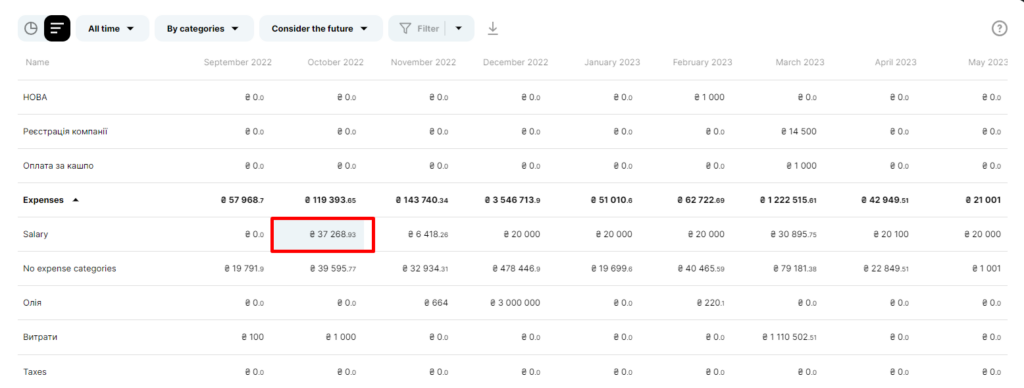Viewport: 1024px width, 388px height.
Task: Click Expenses total 51 010.6 for January 2023
Action: (612, 201)
